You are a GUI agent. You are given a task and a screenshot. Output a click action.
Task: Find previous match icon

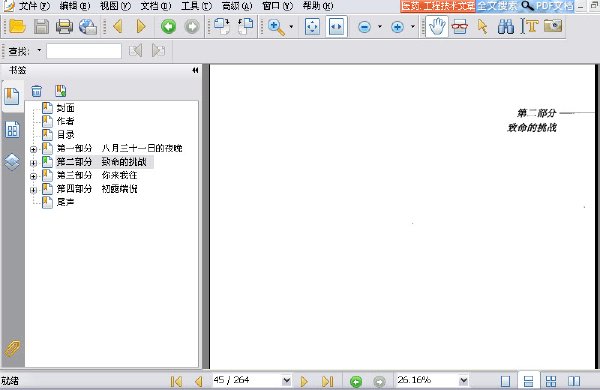(x=135, y=51)
